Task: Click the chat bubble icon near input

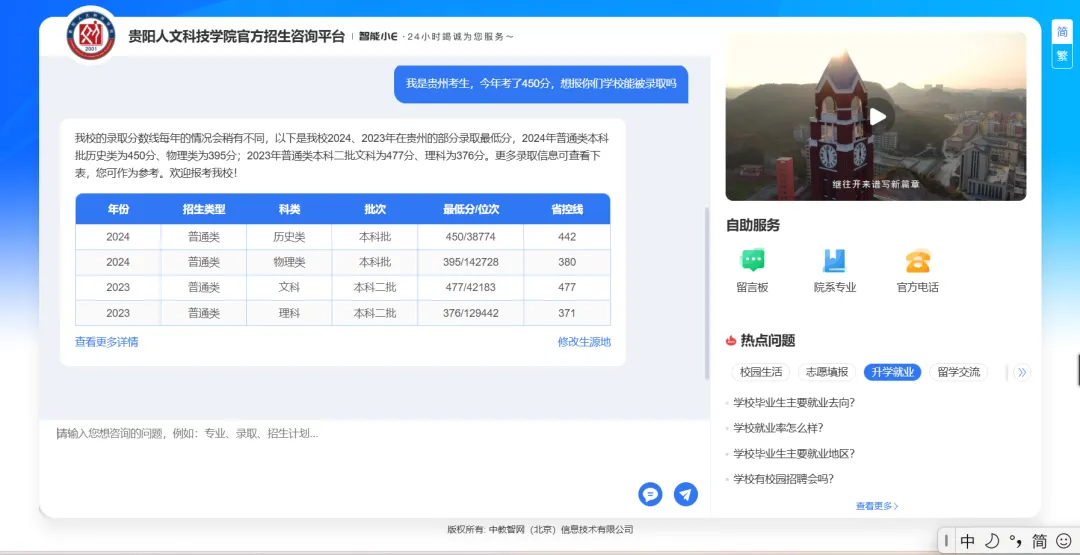Action: point(650,494)
